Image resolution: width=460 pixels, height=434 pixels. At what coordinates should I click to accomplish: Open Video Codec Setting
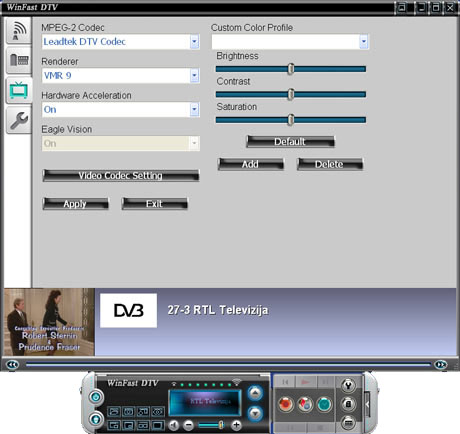pos(121,176)
